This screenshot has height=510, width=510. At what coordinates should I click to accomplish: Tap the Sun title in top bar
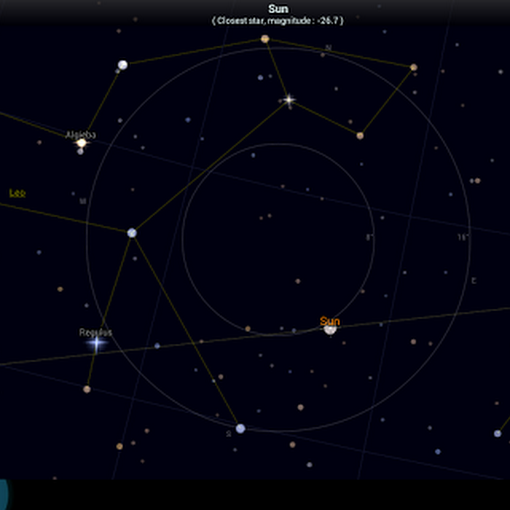[278, 9]
